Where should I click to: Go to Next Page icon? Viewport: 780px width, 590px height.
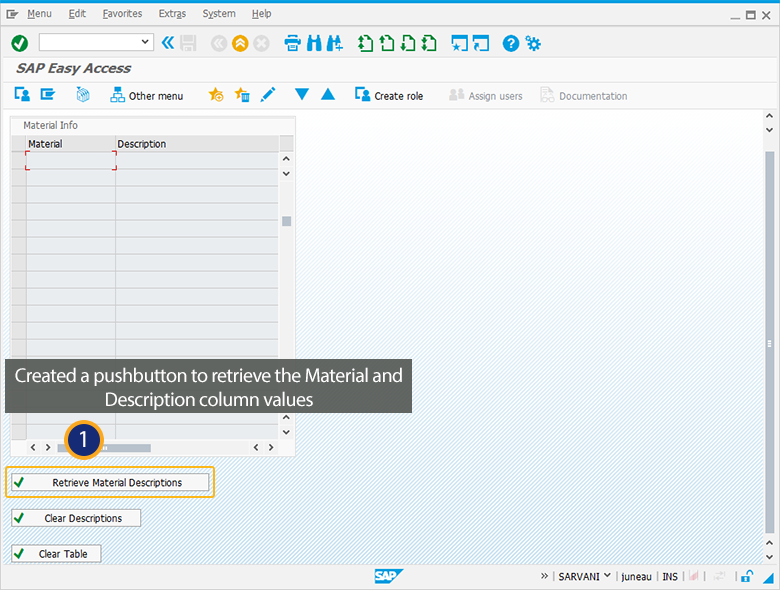pos(408,43)
